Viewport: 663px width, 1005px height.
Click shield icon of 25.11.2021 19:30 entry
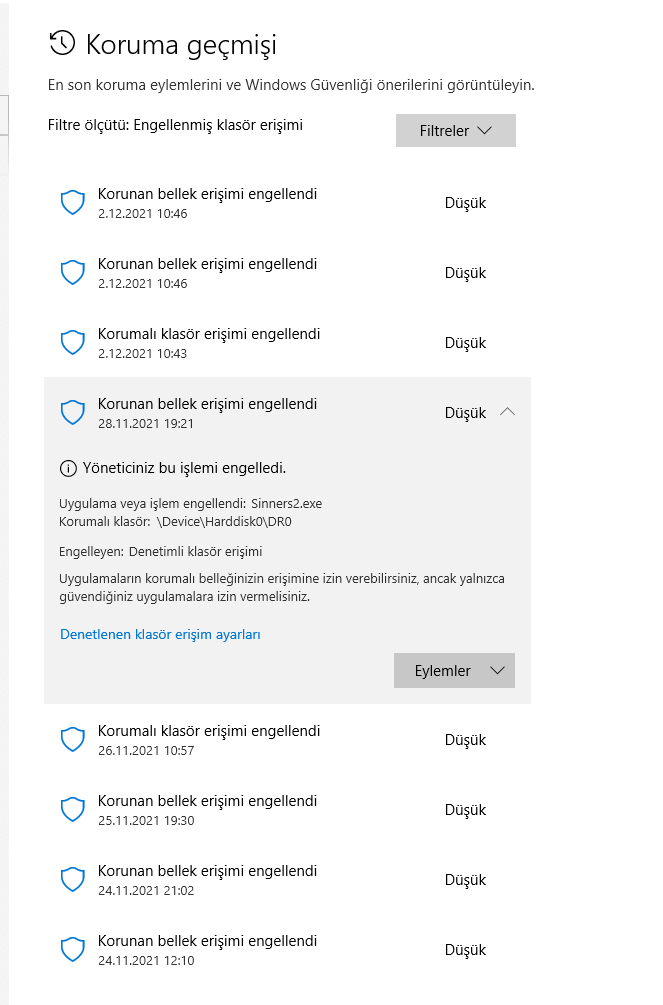point(73,810)
